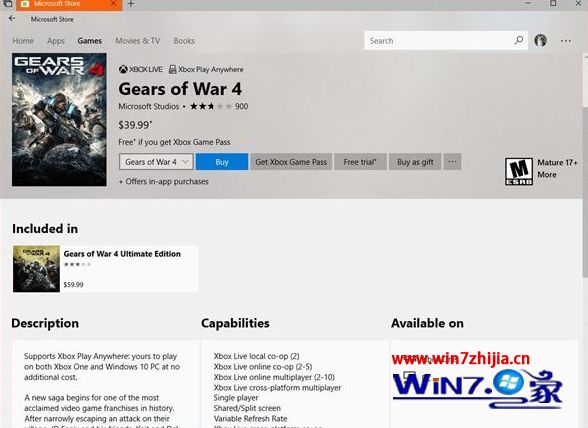Click Buy as gift button
This screenshot has height=428, width=588.
point(415,162)
